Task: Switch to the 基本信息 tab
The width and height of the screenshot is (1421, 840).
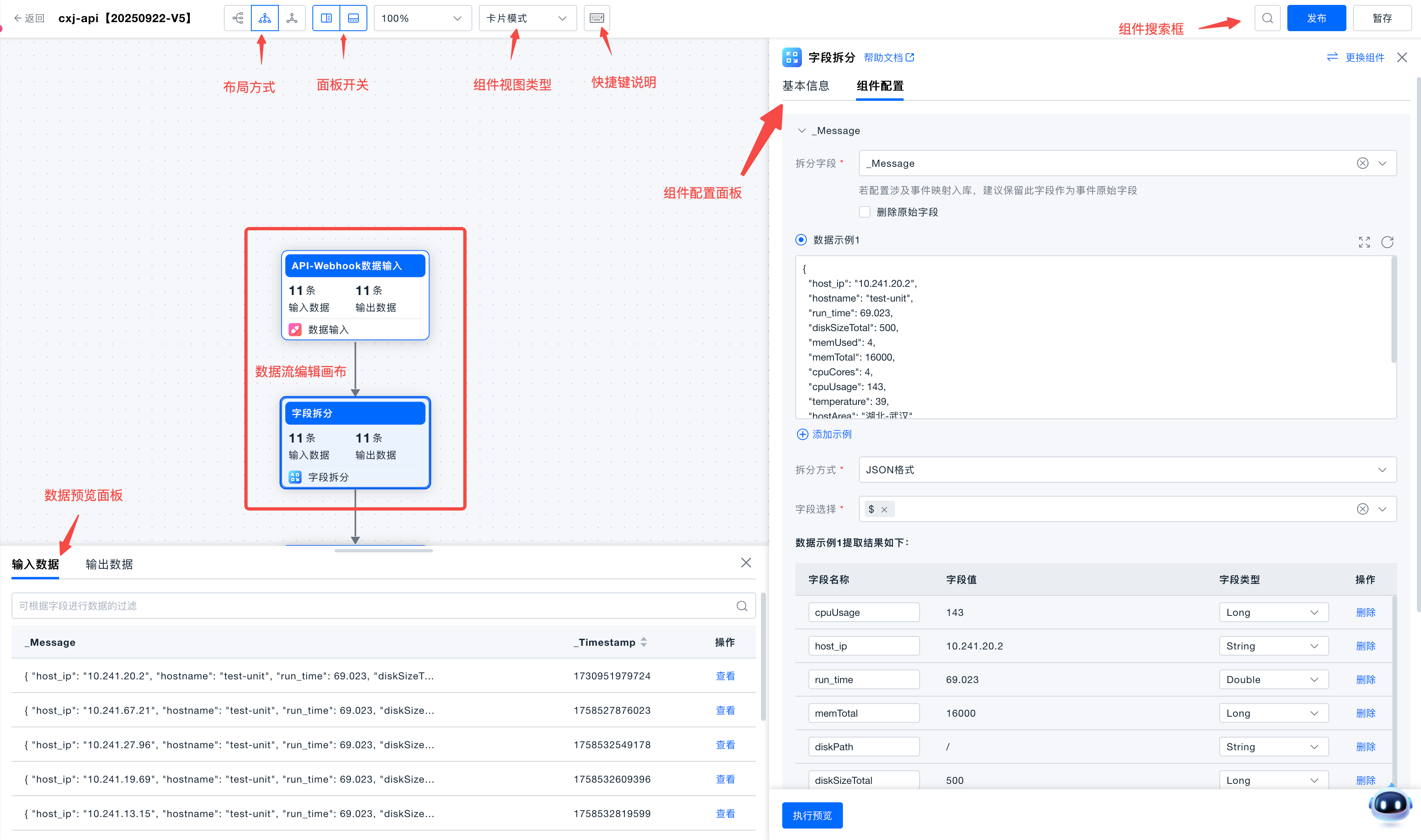Action: (x=805, y=86)
